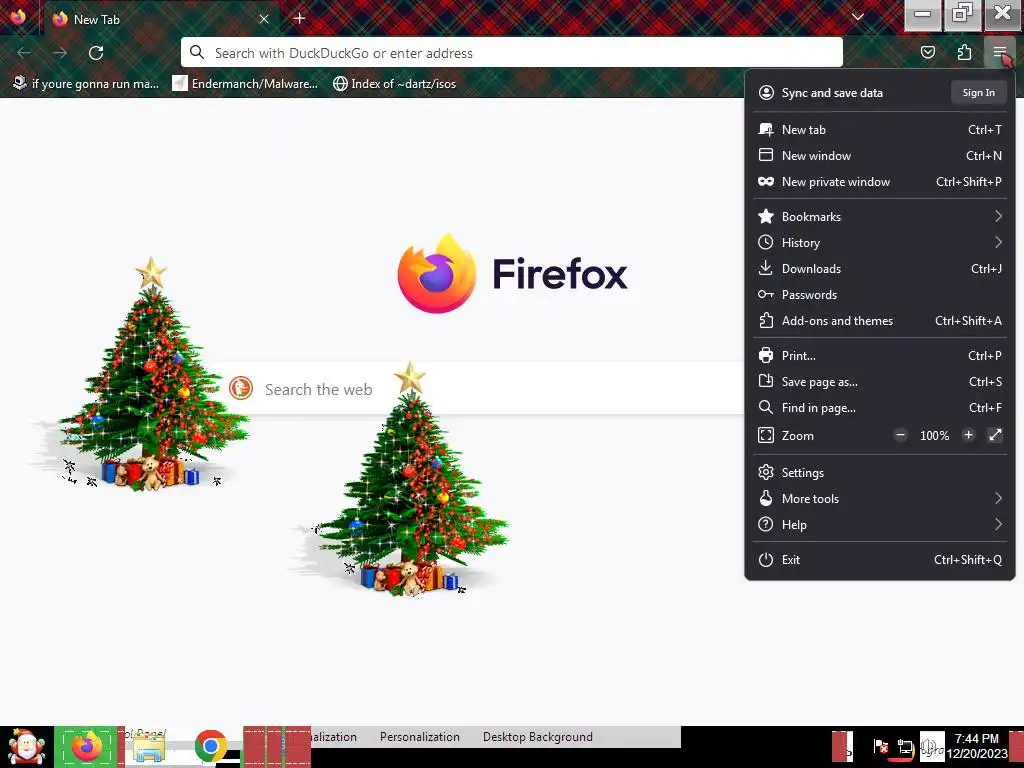Open Chrome from the taskbar

point(210,746)
